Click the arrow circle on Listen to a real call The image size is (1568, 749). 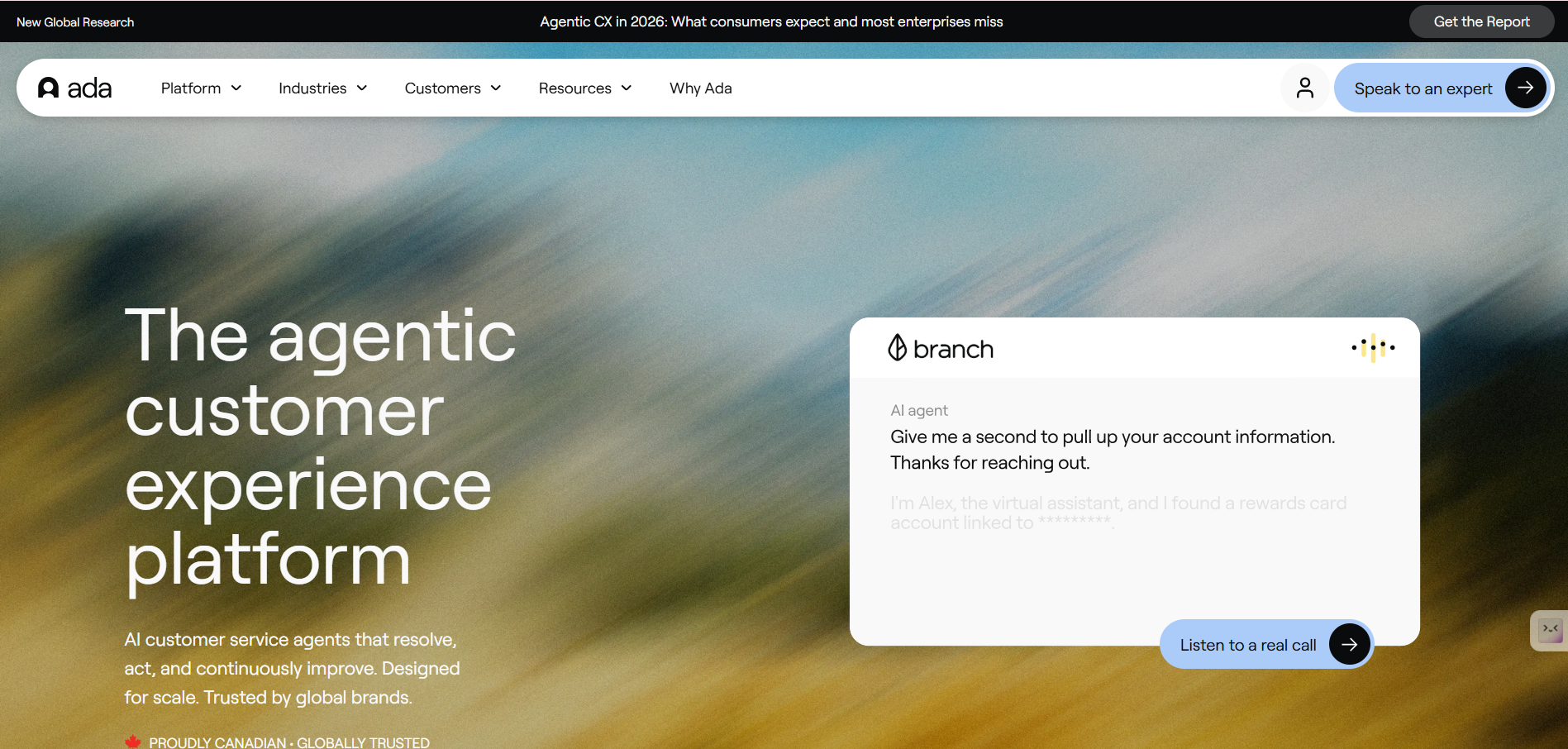1349,645
